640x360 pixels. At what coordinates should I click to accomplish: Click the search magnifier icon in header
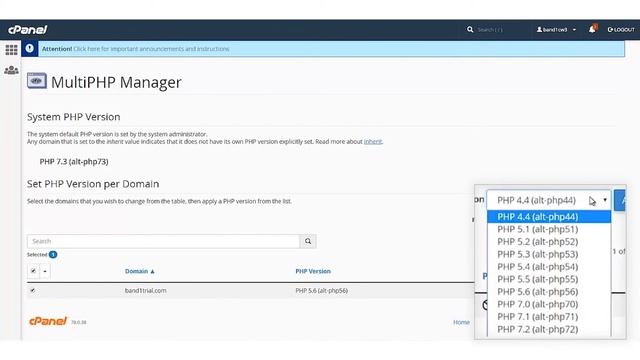pos(470,29)
